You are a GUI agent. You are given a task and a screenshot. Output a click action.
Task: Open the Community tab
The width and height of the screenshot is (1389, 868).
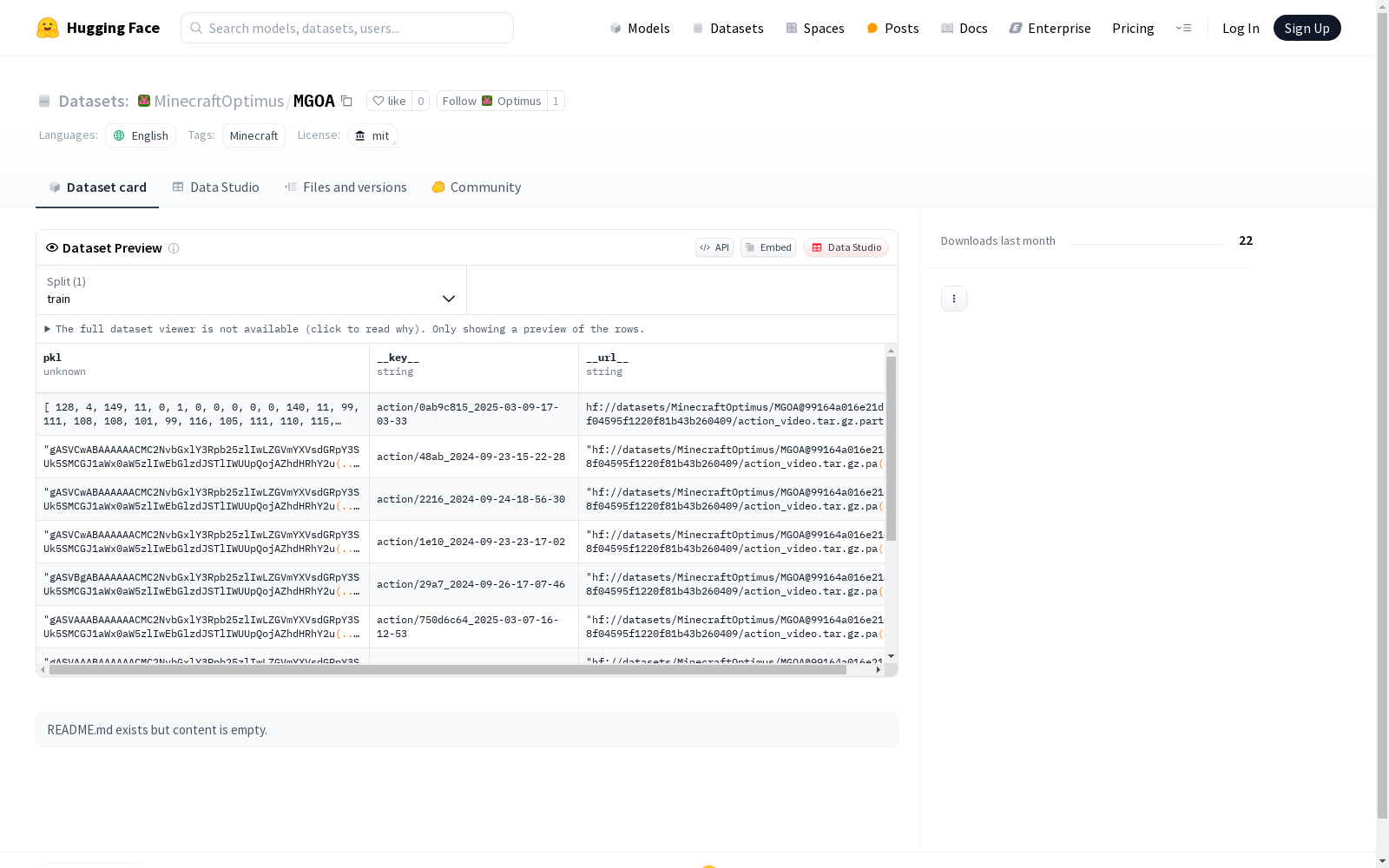(x=477, y=187)
